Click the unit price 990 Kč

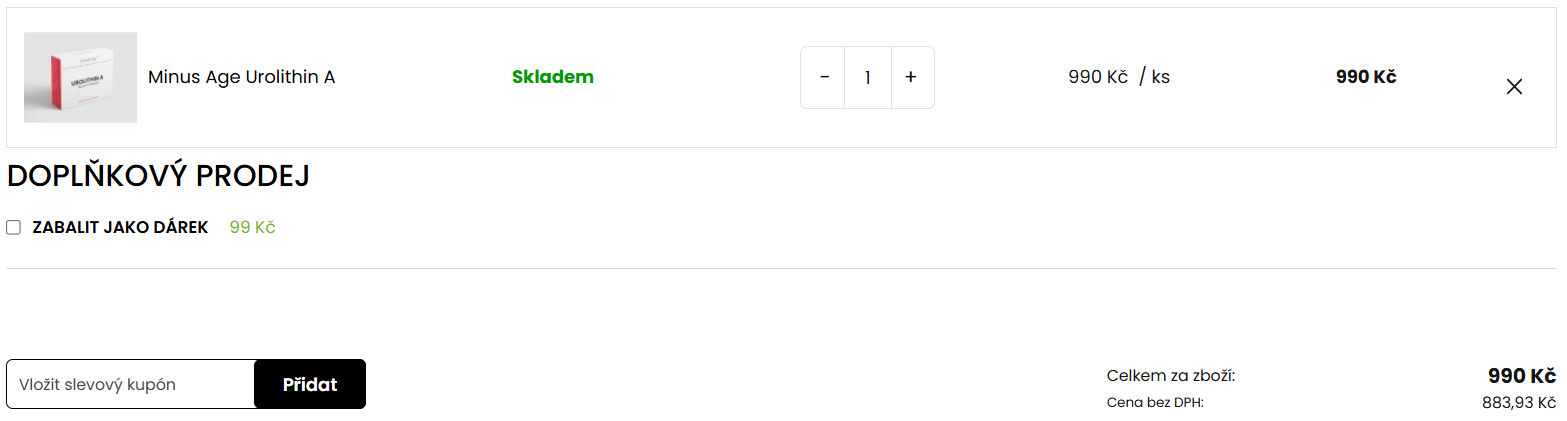tap(1097, 77)
